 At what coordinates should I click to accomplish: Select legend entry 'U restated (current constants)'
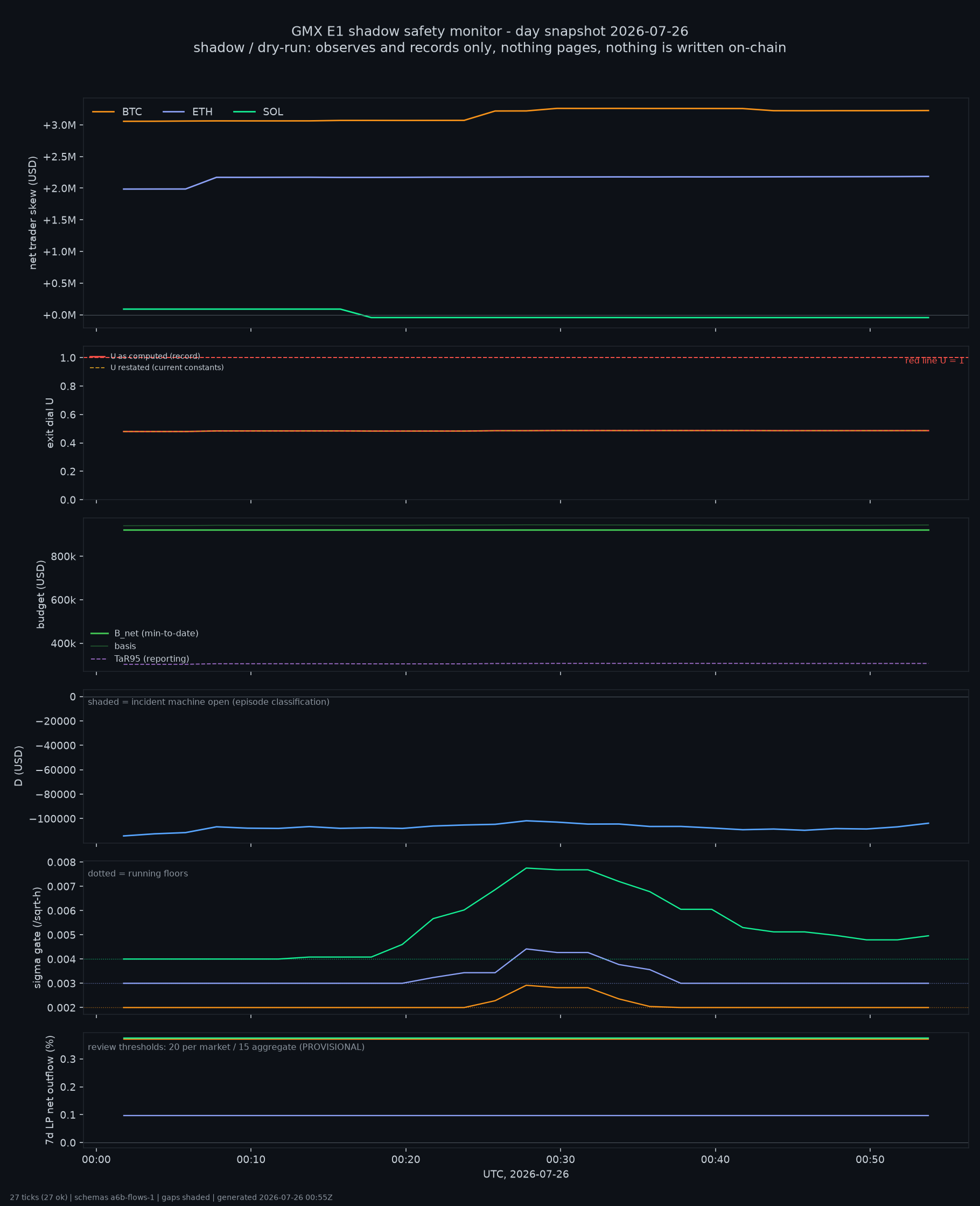click(167, 367)
